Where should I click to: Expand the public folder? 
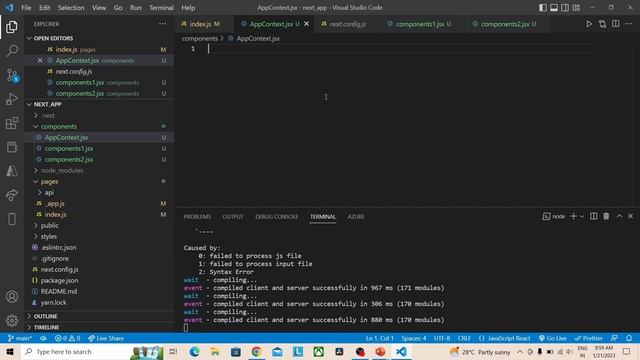99,225
